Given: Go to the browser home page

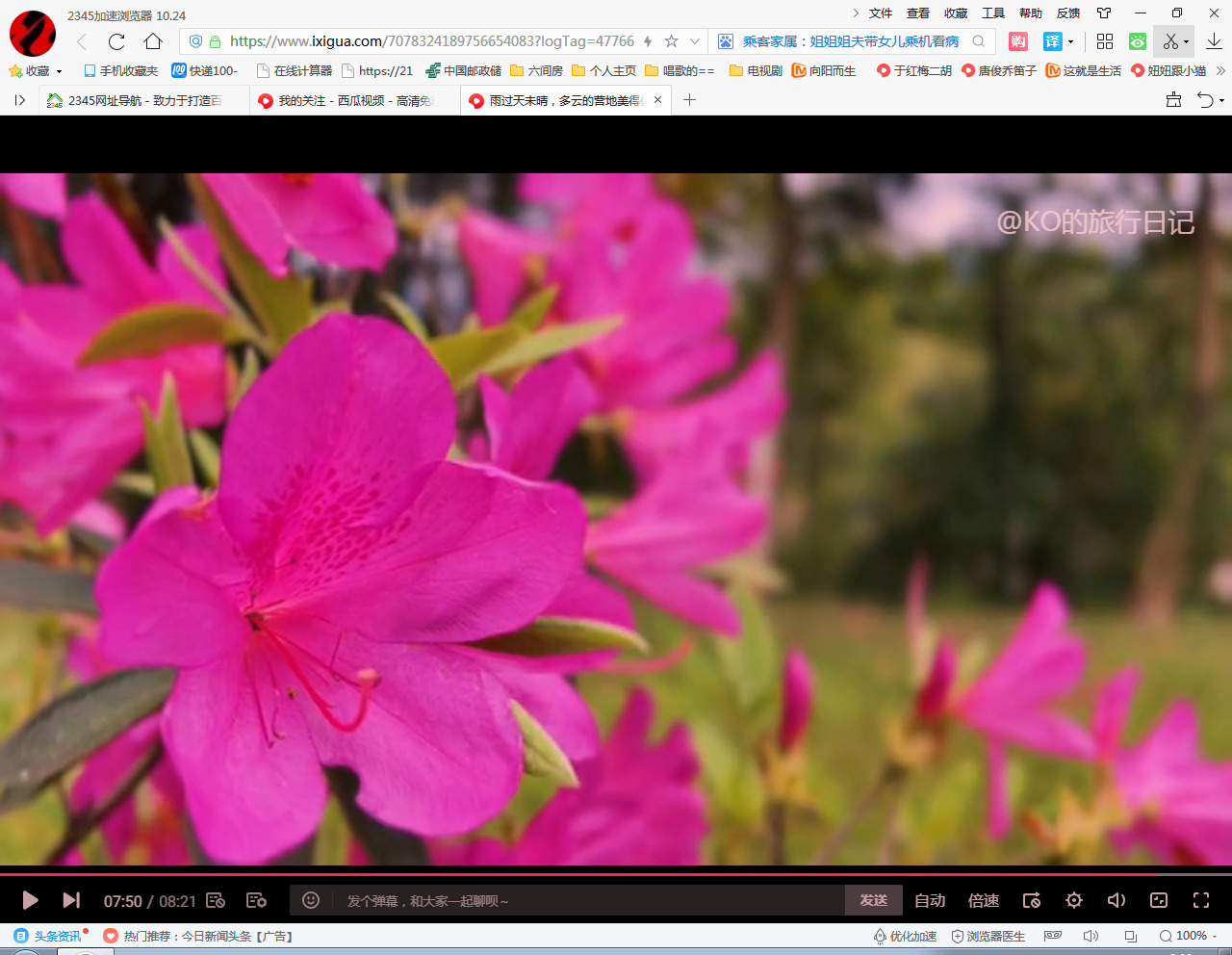Looking at the screenshot, I should pos(153,41).
